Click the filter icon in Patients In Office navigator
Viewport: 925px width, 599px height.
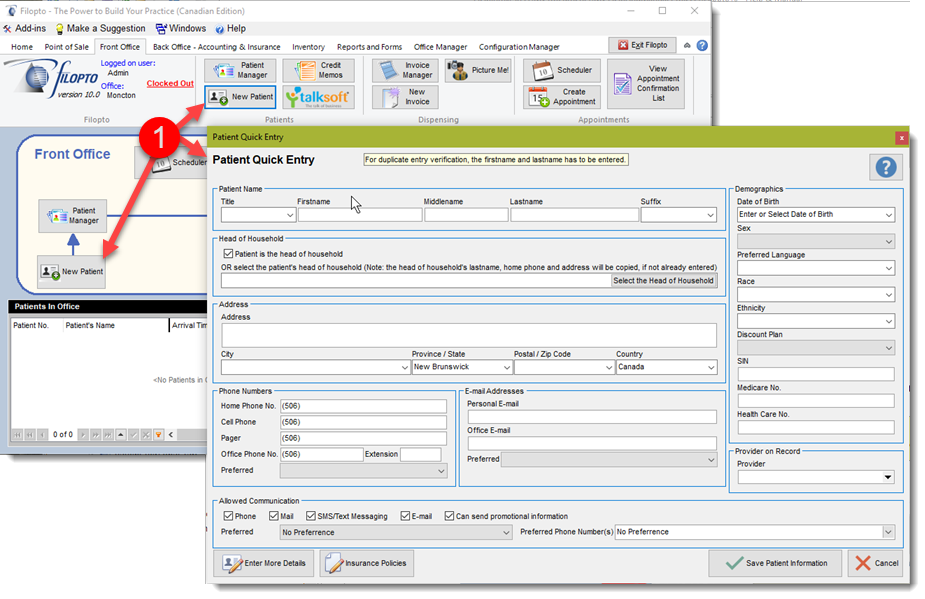(159, 435)
